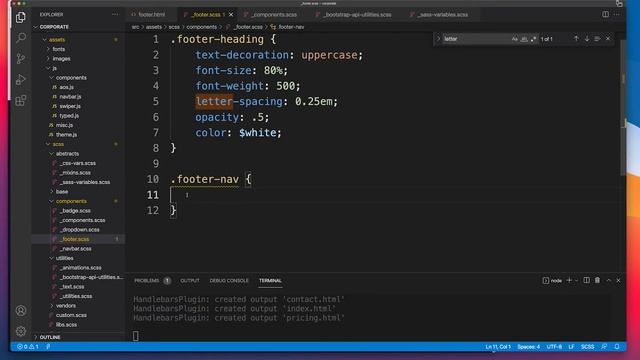Toggle Match Whole Word in find widget

tap(524, 39)
